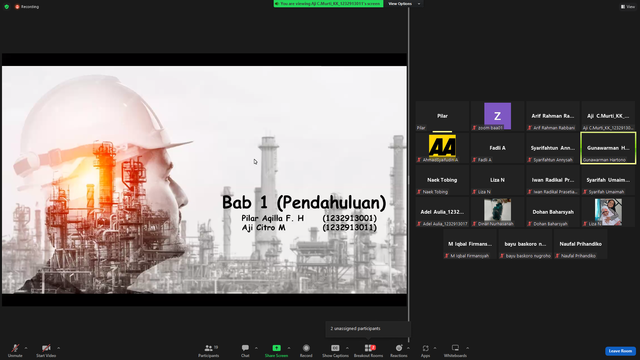Click the red Recording indicator
This screenshot has height=360, width=640.
click(x=27, y=7)
